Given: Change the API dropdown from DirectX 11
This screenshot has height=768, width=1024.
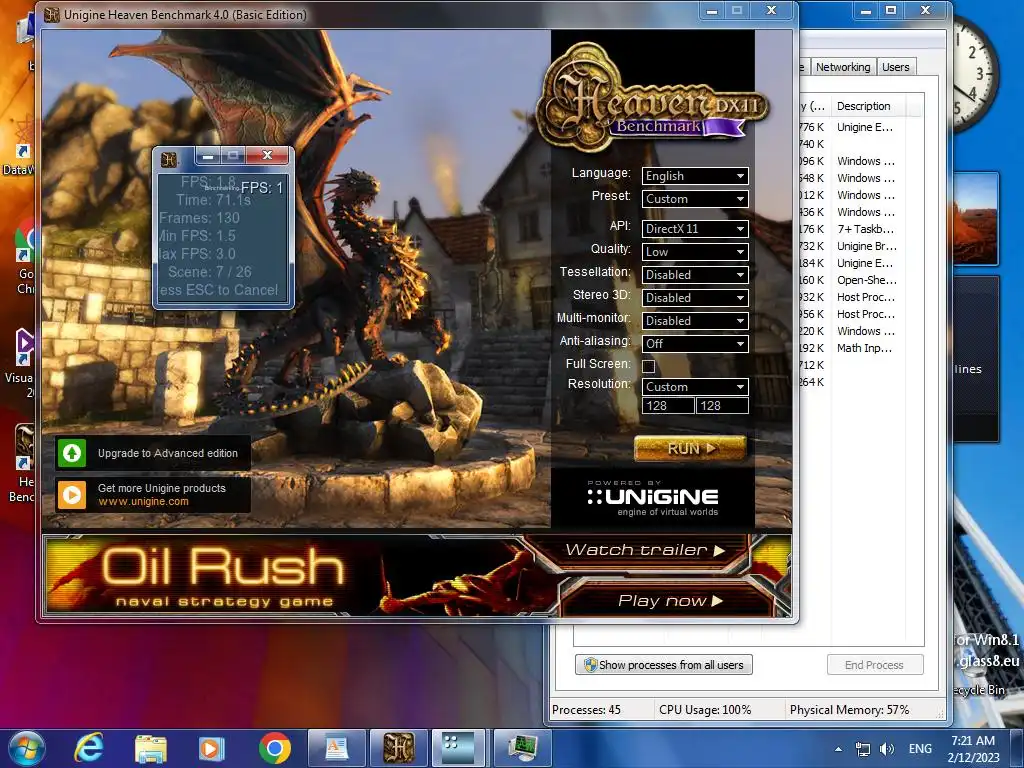Looking at the screenshot, I should (695, 229).
